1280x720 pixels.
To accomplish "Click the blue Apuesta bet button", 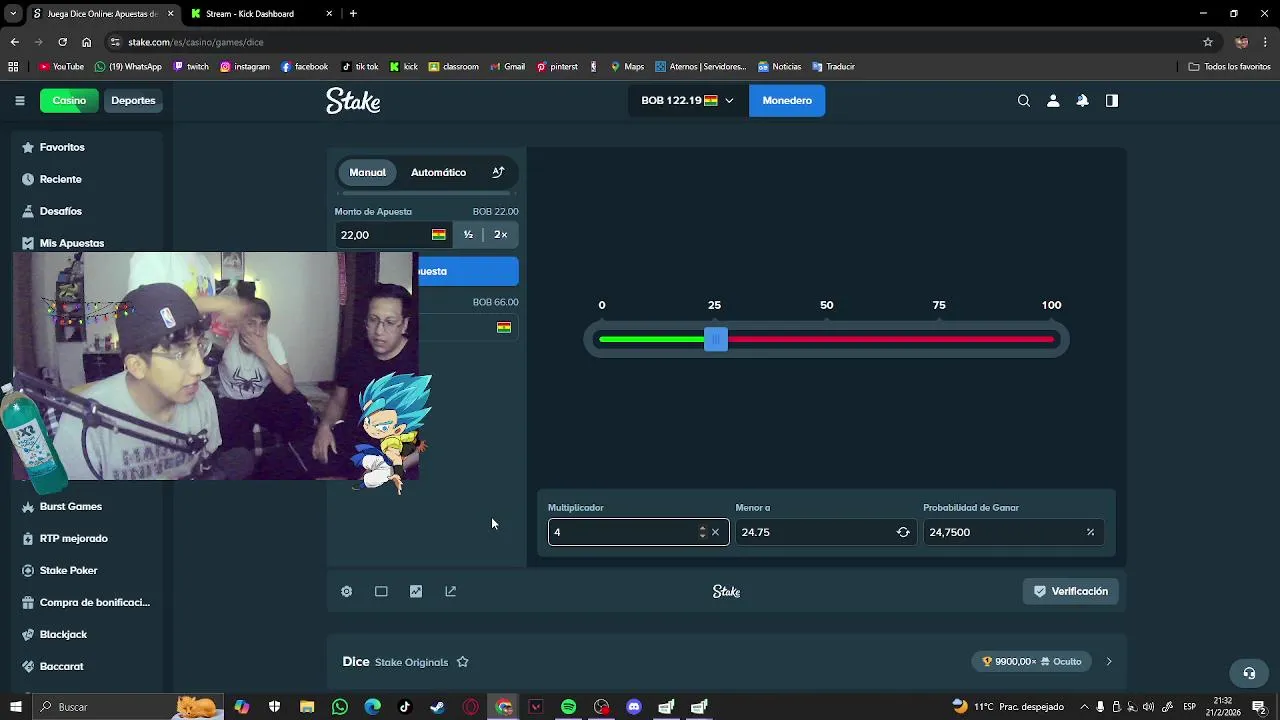I will (x=467, y=271).
